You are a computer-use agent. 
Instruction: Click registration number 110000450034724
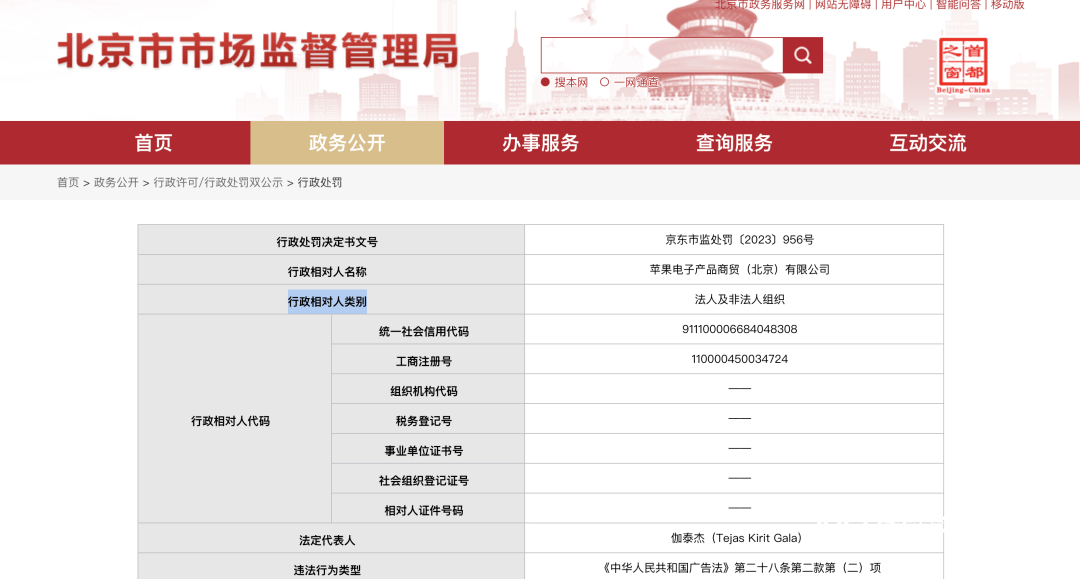click(739, 359)
